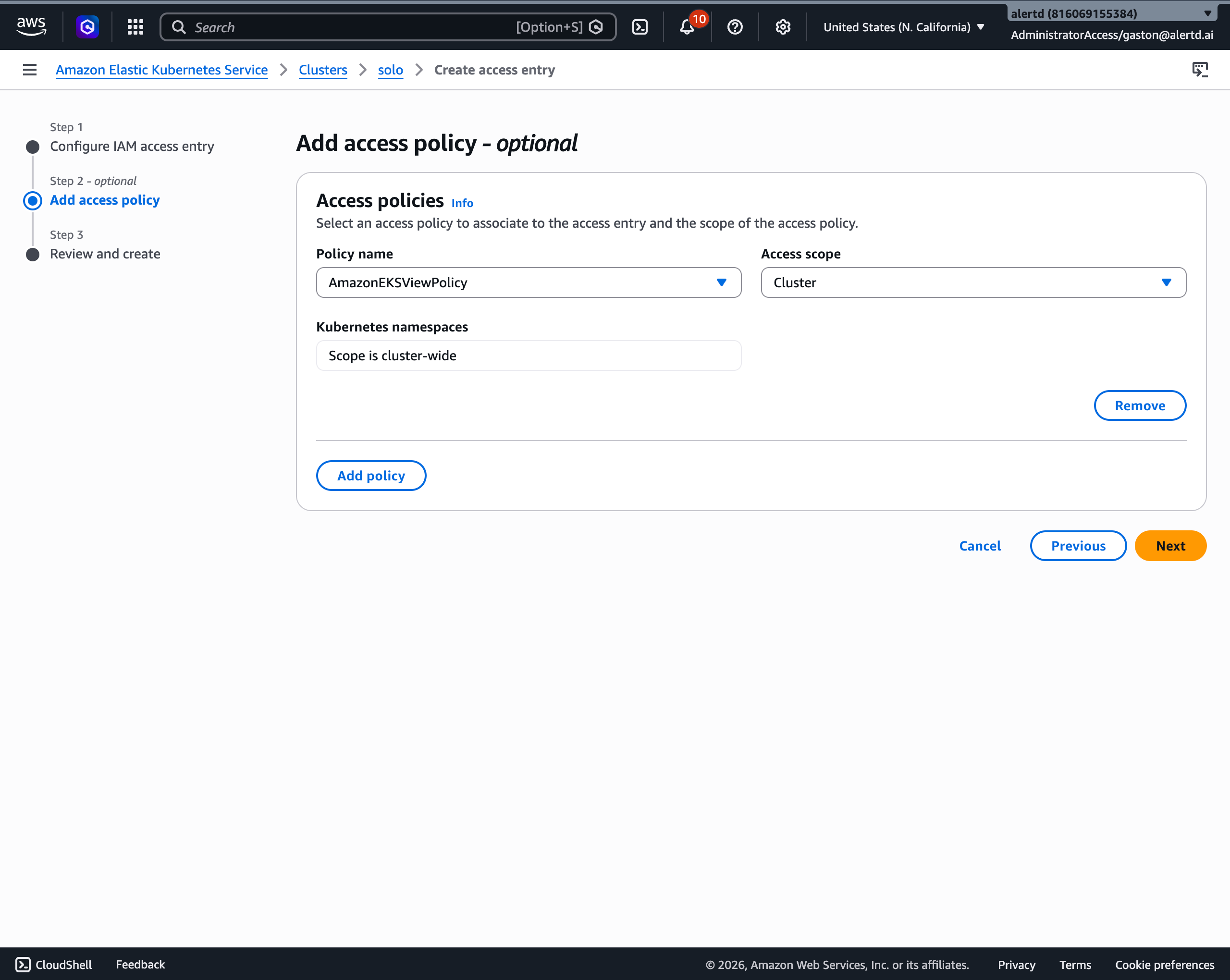This screenshot has width=1230, height=980.
Task: Open the Access scope dropdown
Action: 973,282
